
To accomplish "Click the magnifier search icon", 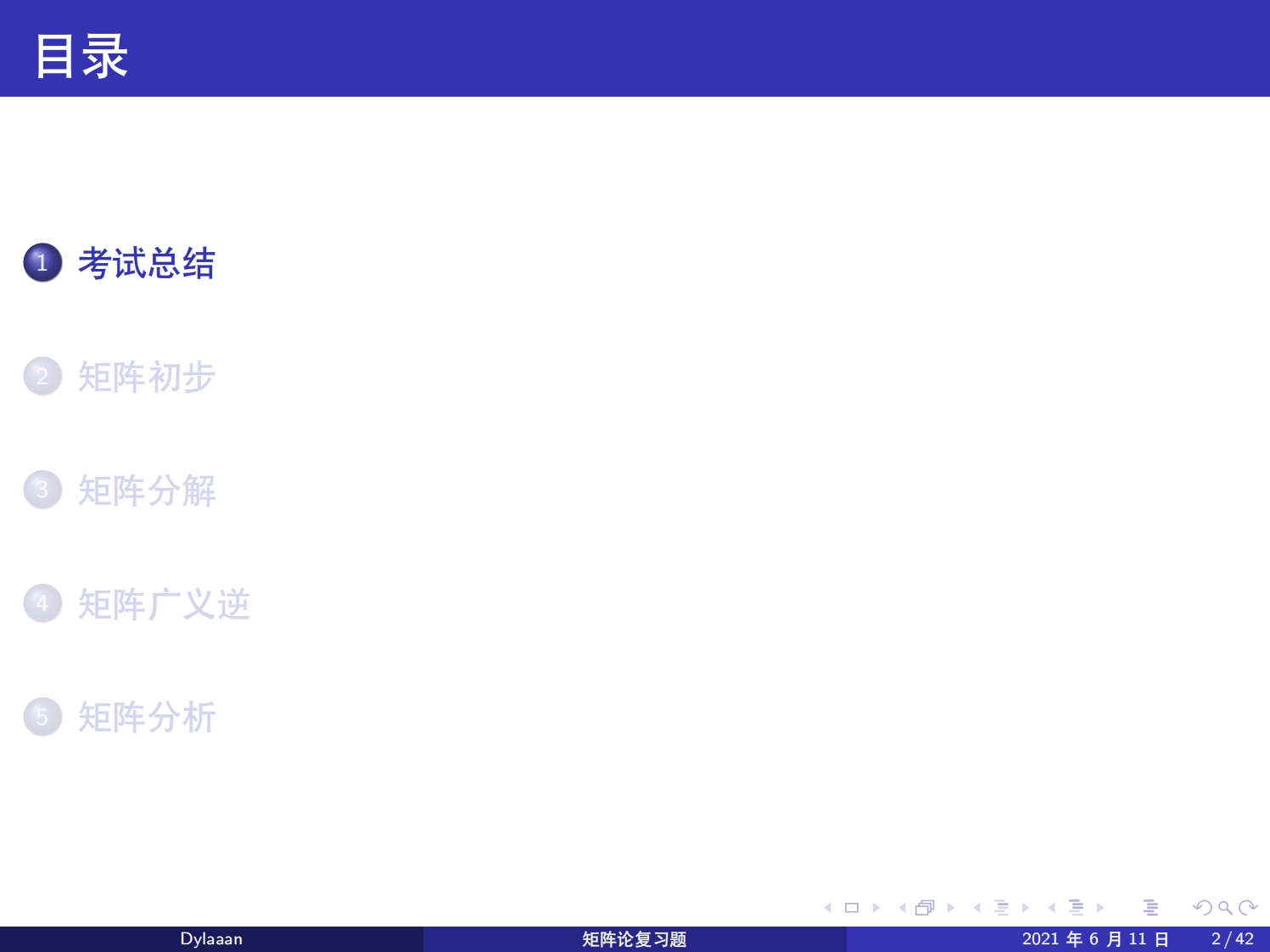I will point(1225,908).
